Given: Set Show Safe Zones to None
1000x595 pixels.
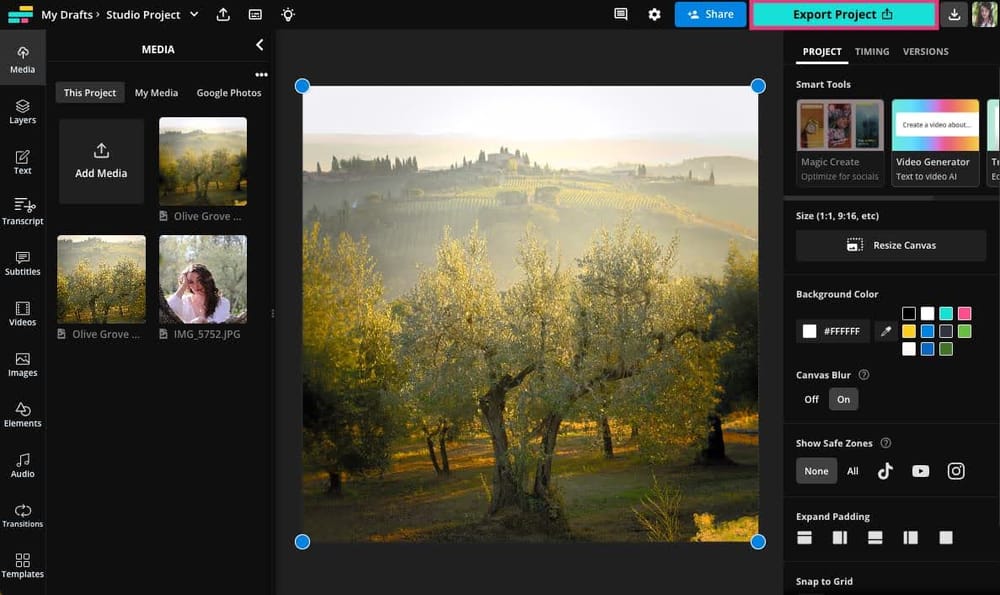Looking at the screenshot, I should point(816,470).
